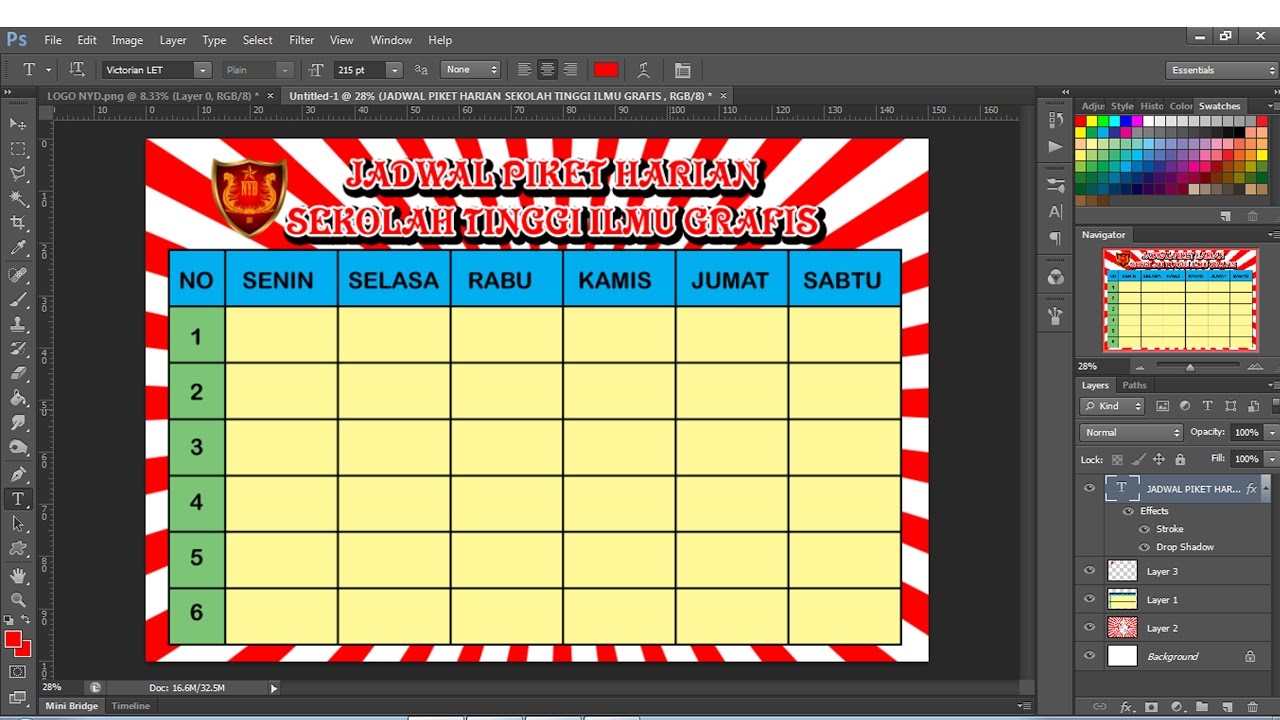Click the red text color swatch
Screen dimensions: 1280x720
click(606, 70)
